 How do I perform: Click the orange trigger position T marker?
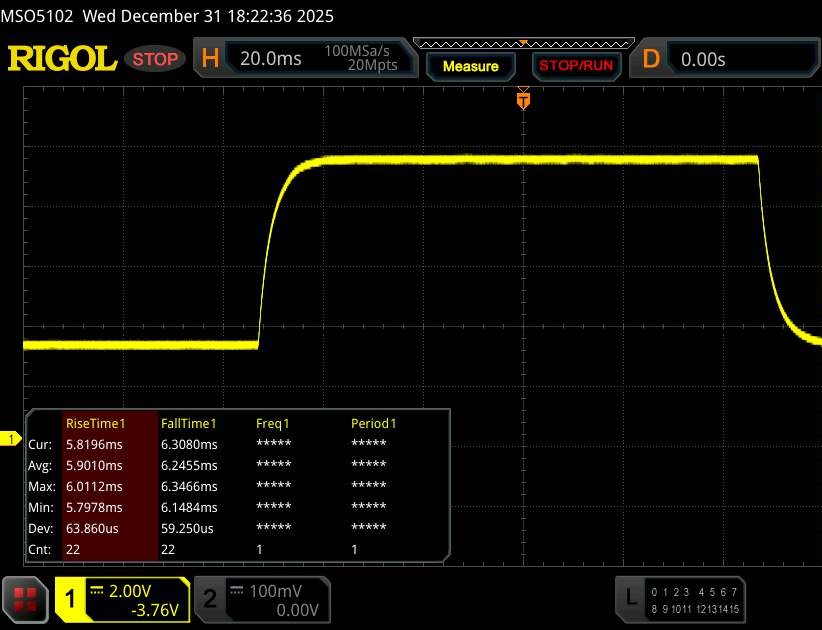tap(522, 99)
